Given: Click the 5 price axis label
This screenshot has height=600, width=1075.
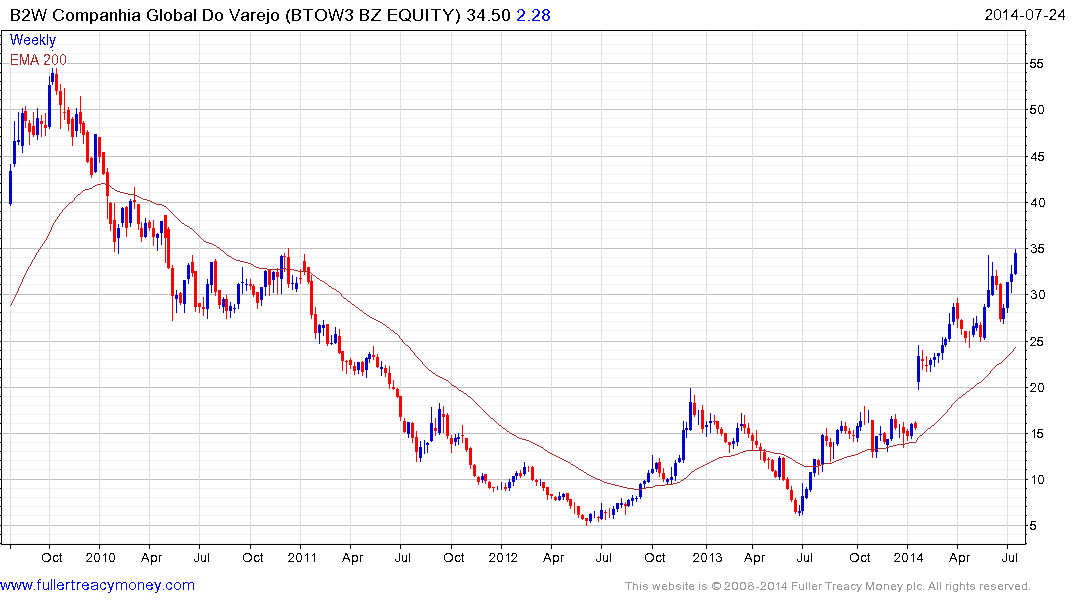Looking at the screenshot, I should click(1033, 526).
